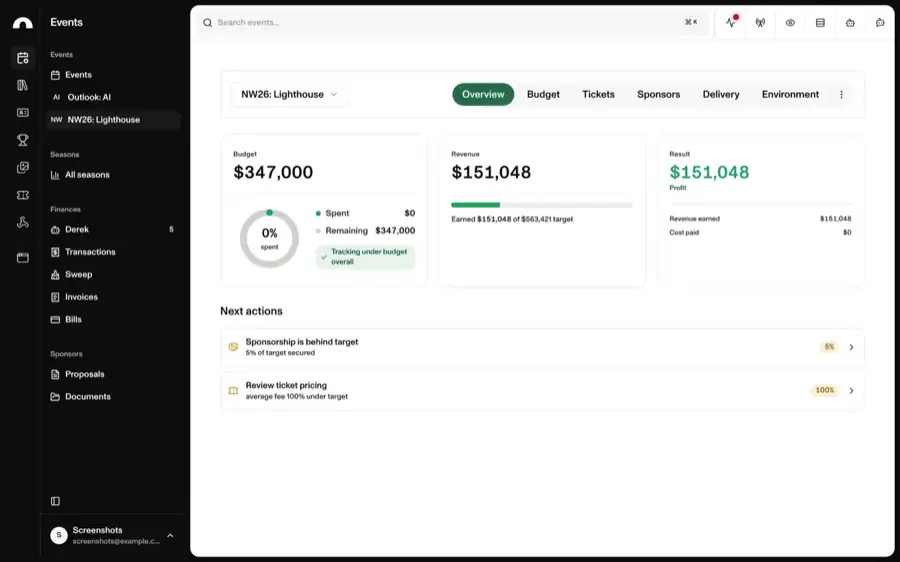Screen dimensions: 900x562
Task: Go to Sweep
Action: click(x=114, y=274)
